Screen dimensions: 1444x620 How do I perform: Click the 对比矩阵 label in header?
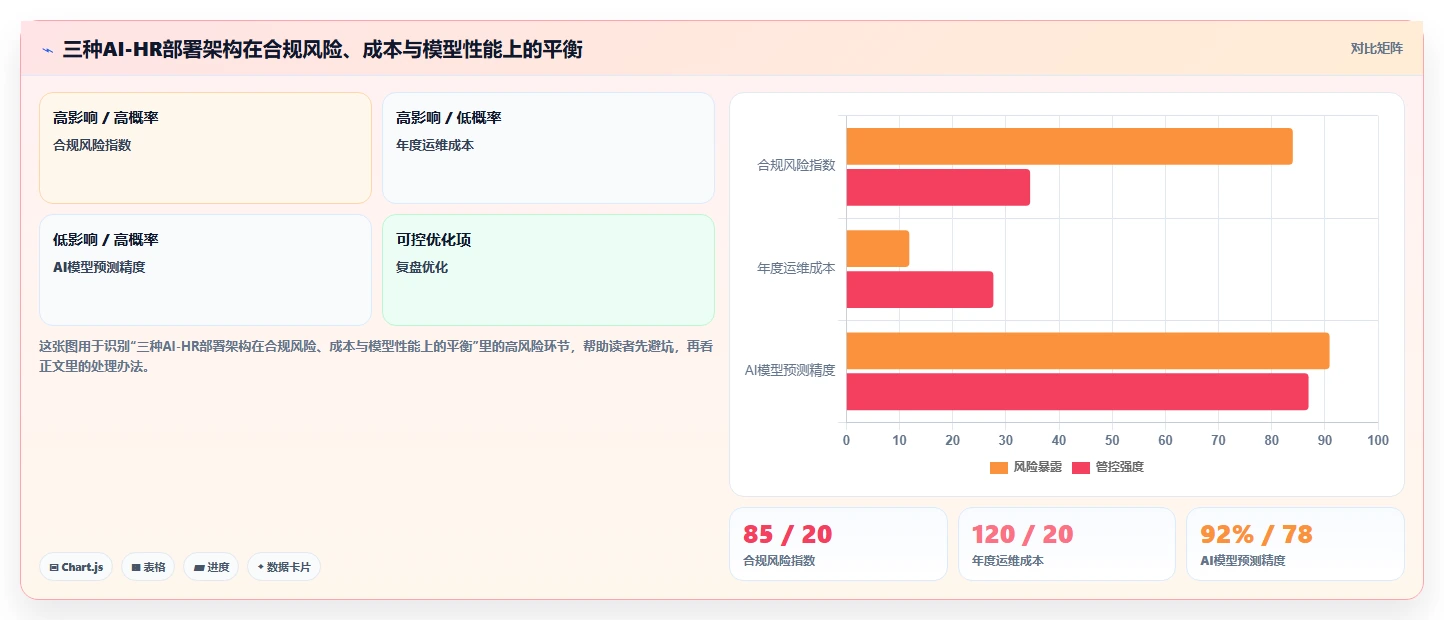1376,48
